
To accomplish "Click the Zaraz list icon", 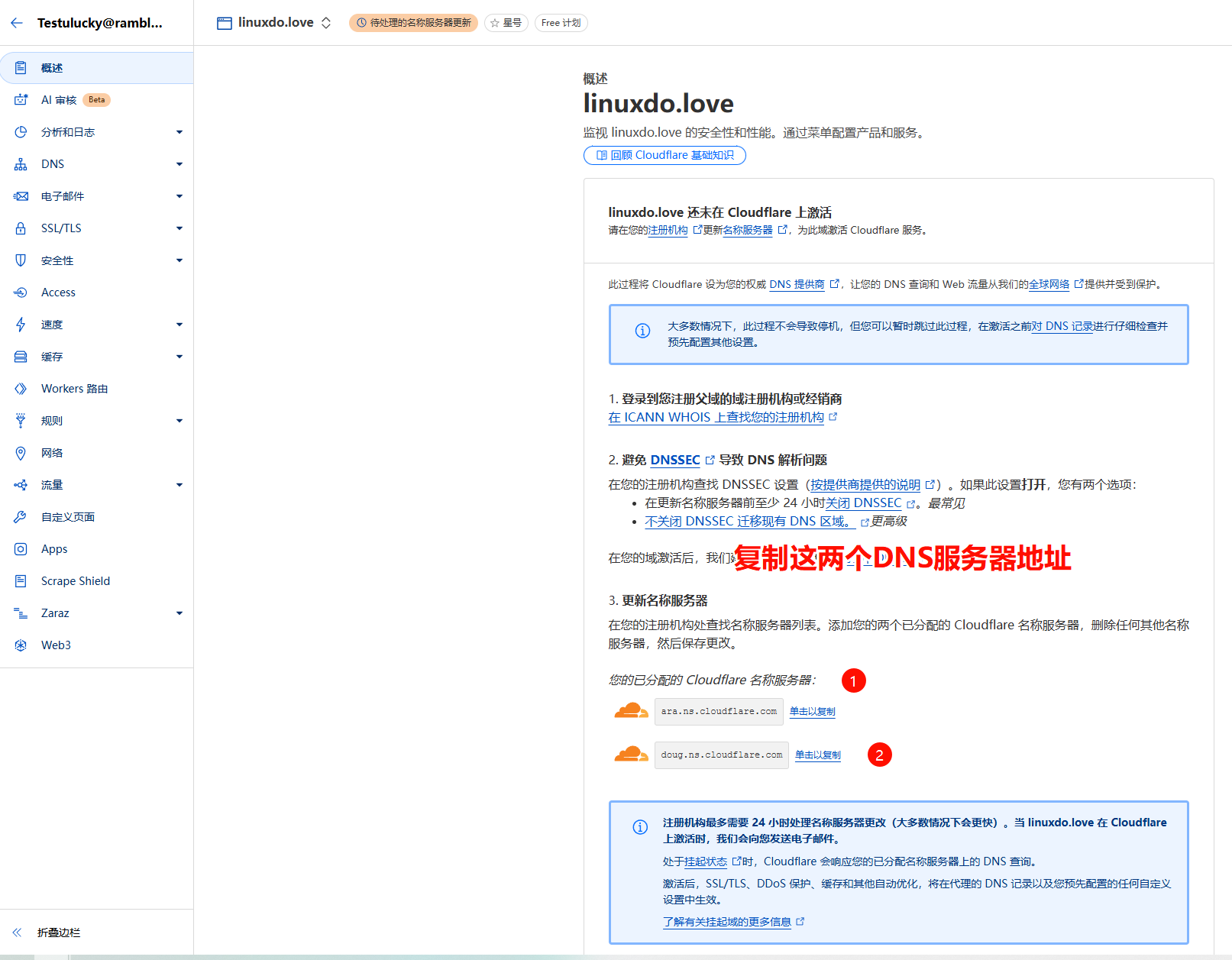I will (x=21, y=613).
